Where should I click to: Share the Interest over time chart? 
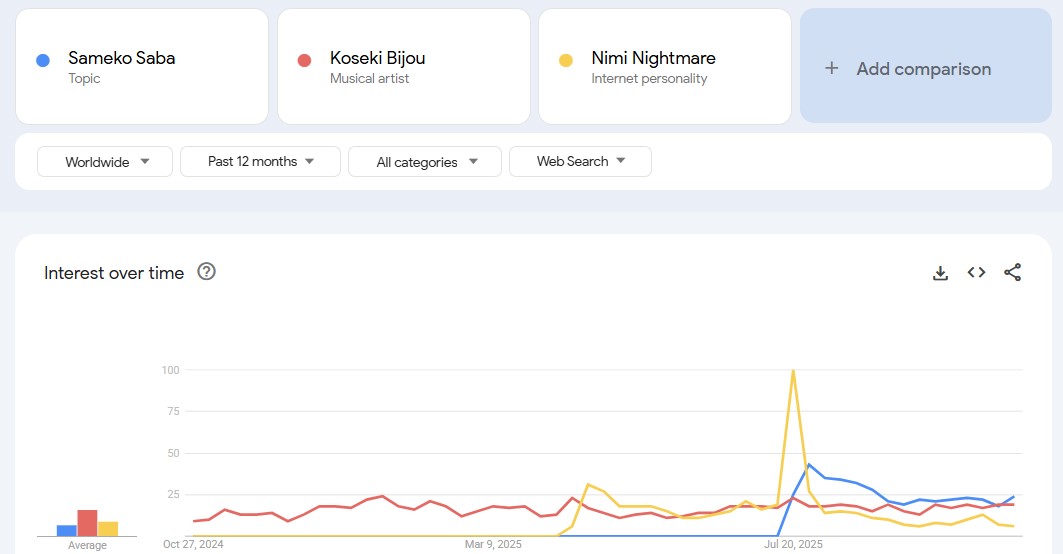(1012, 273)
